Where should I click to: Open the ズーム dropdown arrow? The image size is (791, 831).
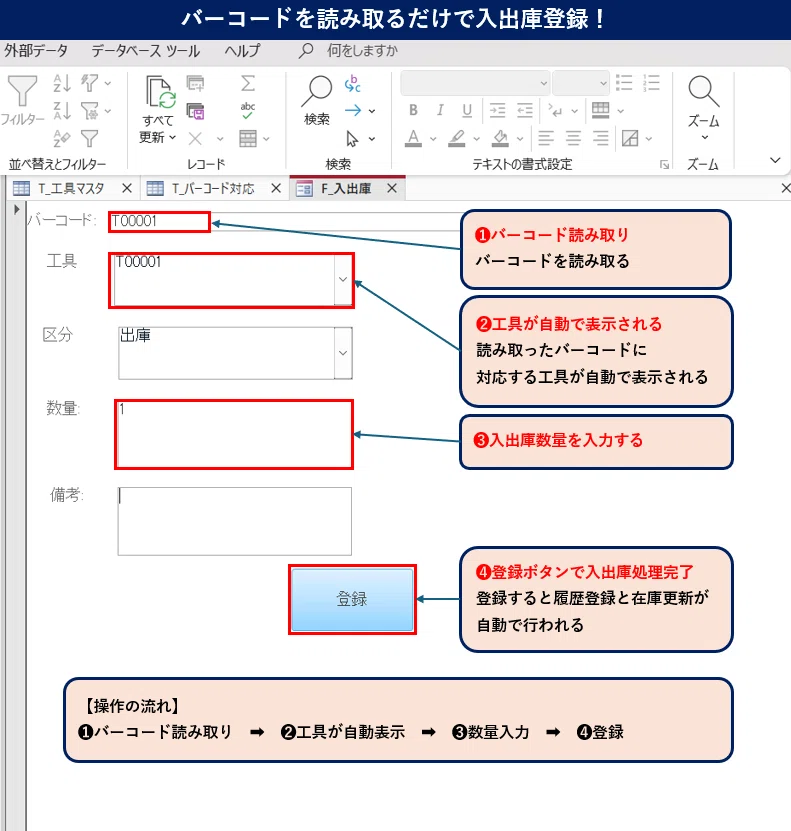(x=705, y=137)
